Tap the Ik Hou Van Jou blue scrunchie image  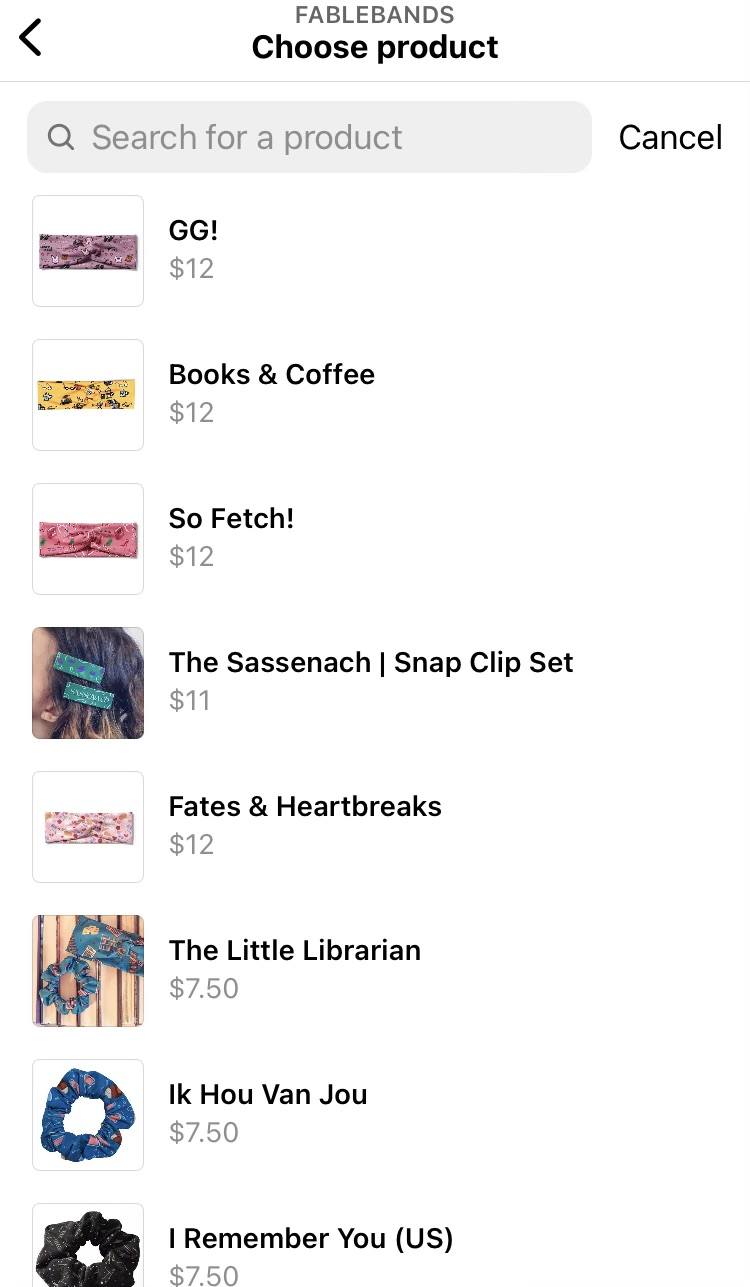88,1115
